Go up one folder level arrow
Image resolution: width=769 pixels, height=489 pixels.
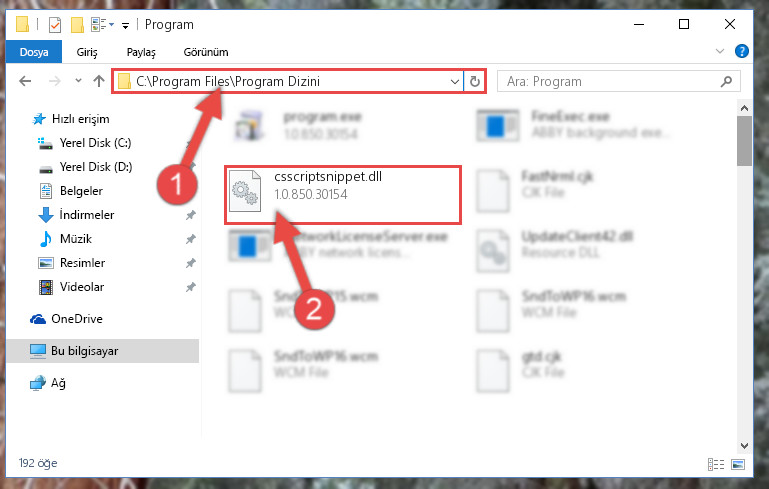point(99,81)
